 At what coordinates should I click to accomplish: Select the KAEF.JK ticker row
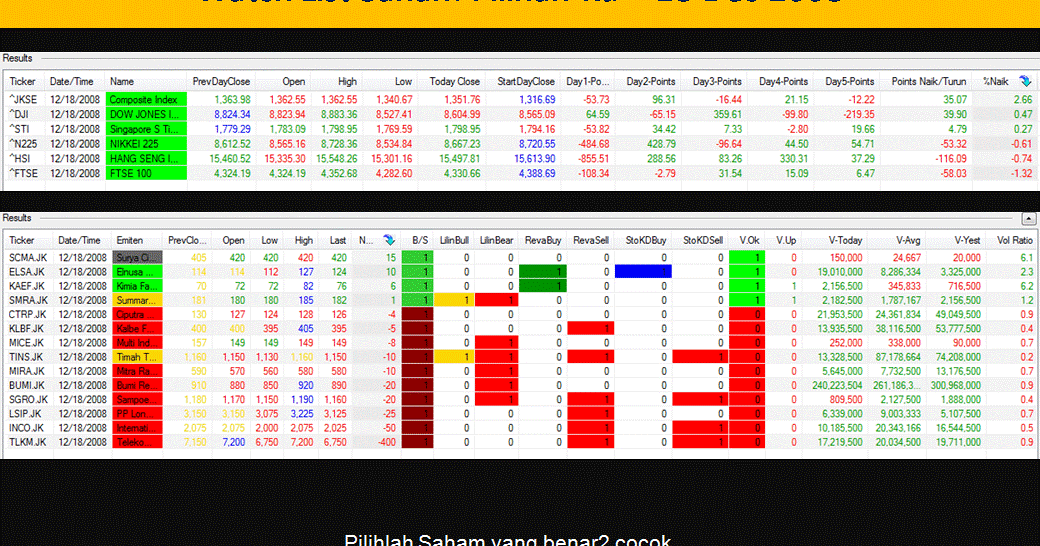tap(521, 286)
